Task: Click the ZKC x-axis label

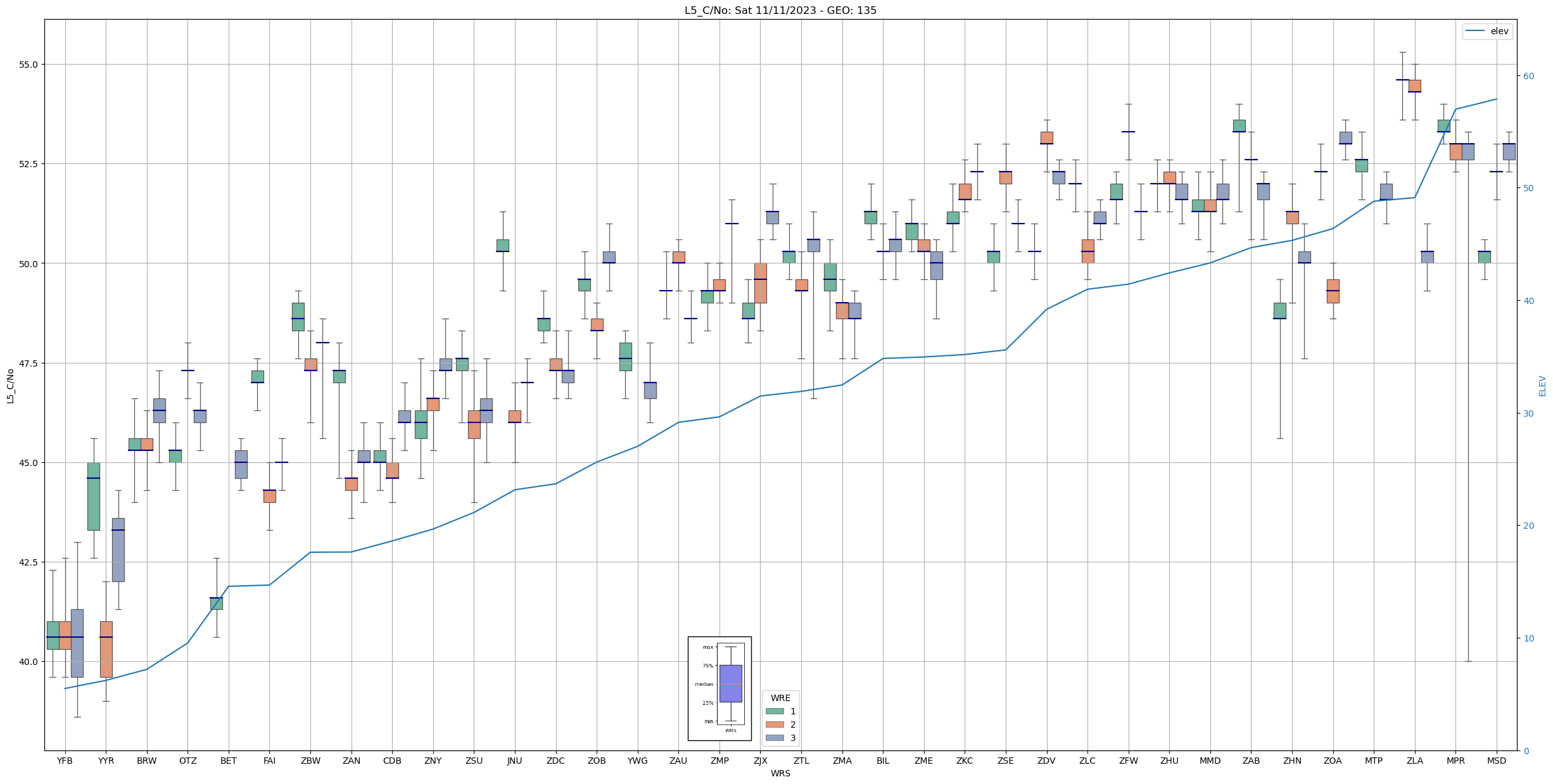Action: [965, 761]
